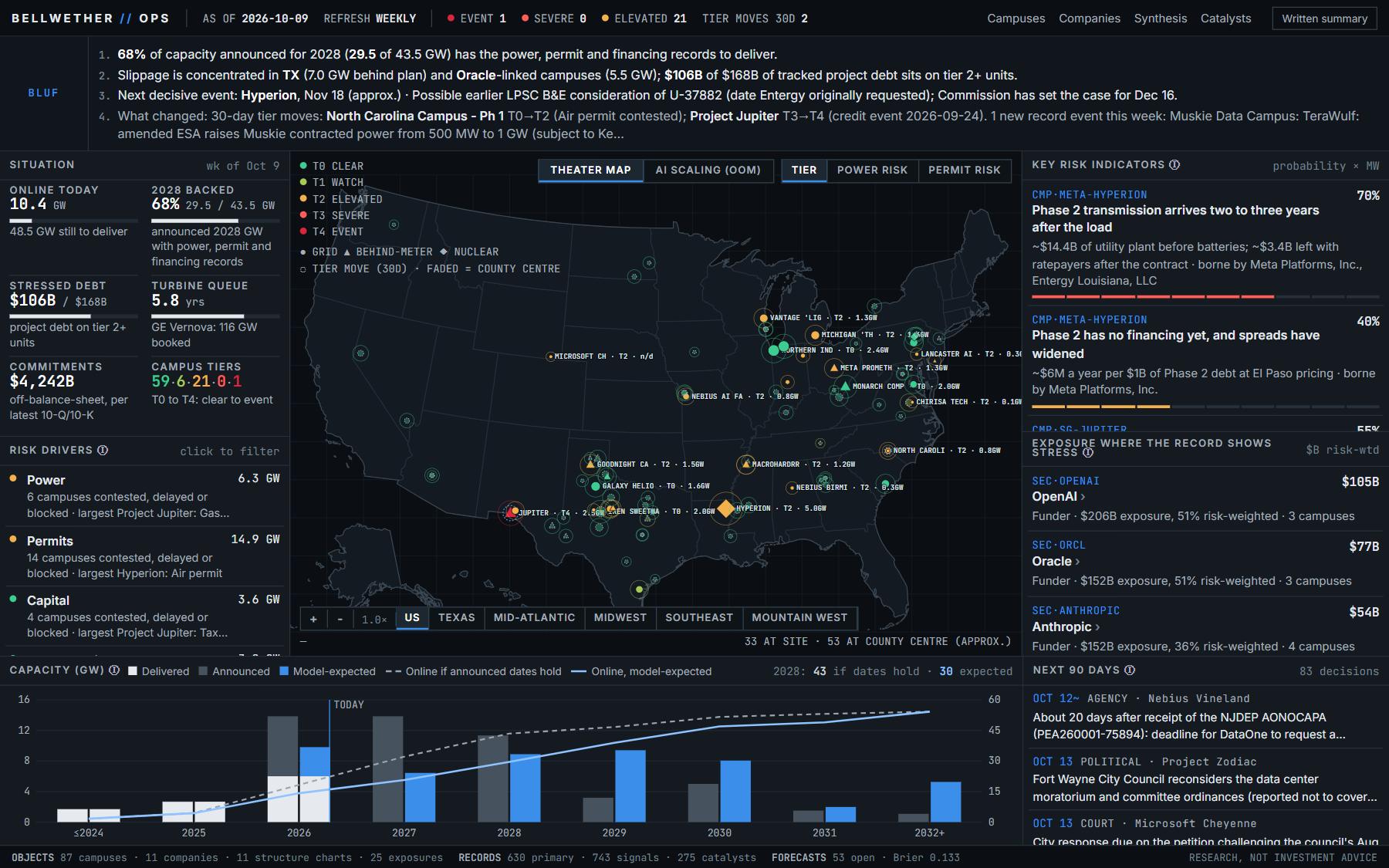Open the Written summary button
The width and height of the screenshot is (1389, 868).
click(1324, 19)
